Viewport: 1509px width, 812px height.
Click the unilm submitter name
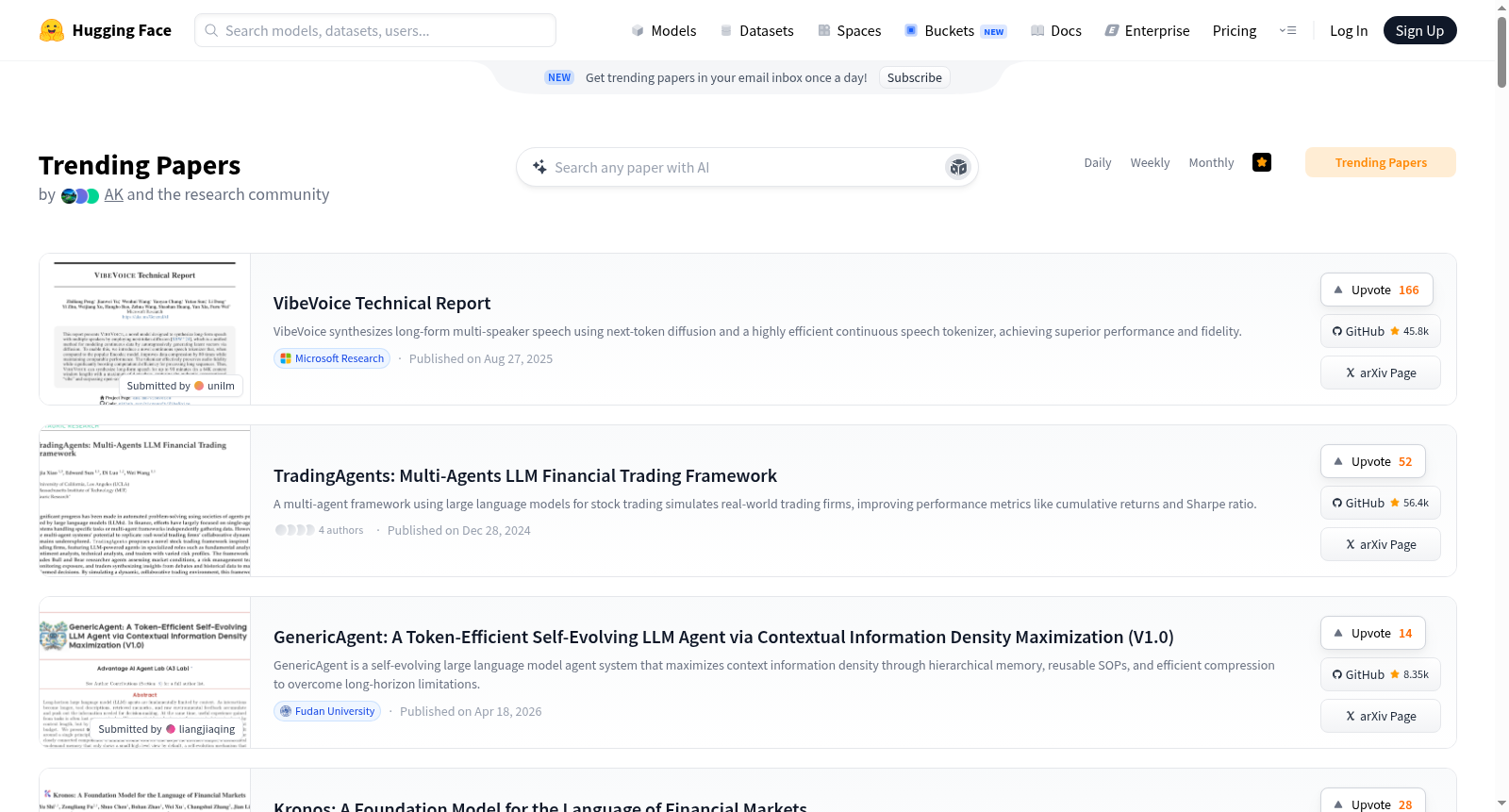click(x=221, y=386)
